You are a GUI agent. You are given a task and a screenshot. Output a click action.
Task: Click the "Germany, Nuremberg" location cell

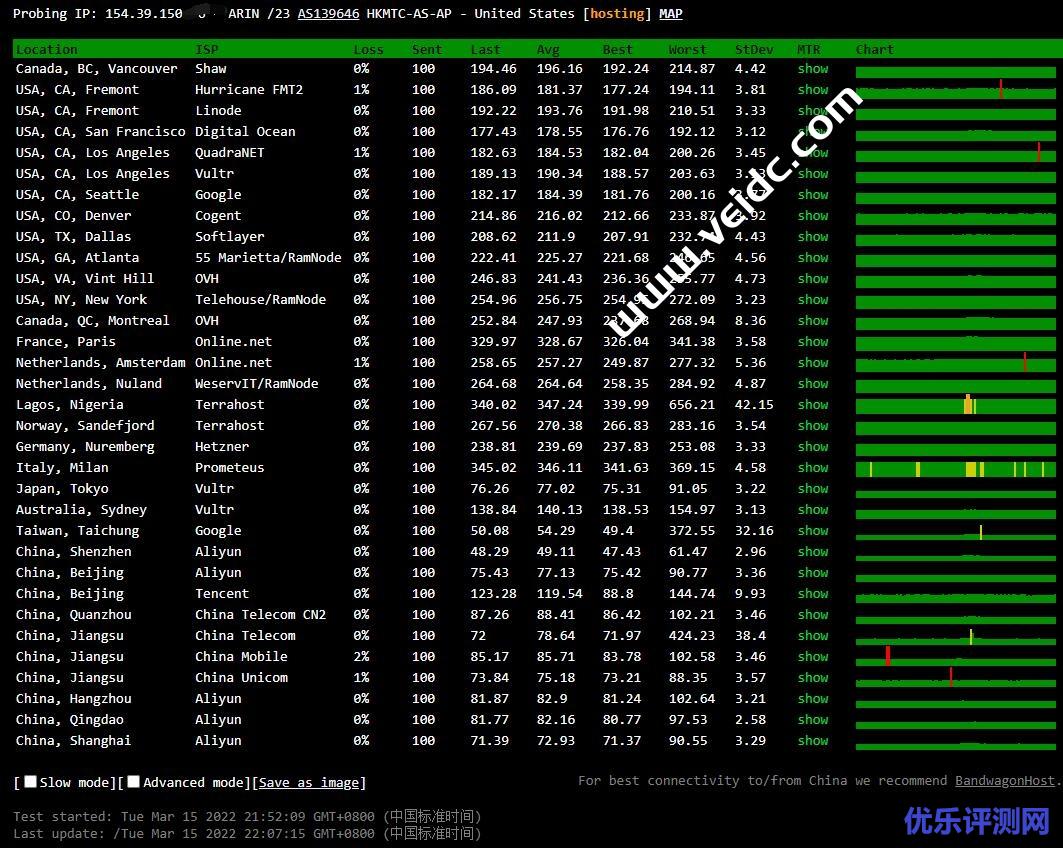coord(85,447)
